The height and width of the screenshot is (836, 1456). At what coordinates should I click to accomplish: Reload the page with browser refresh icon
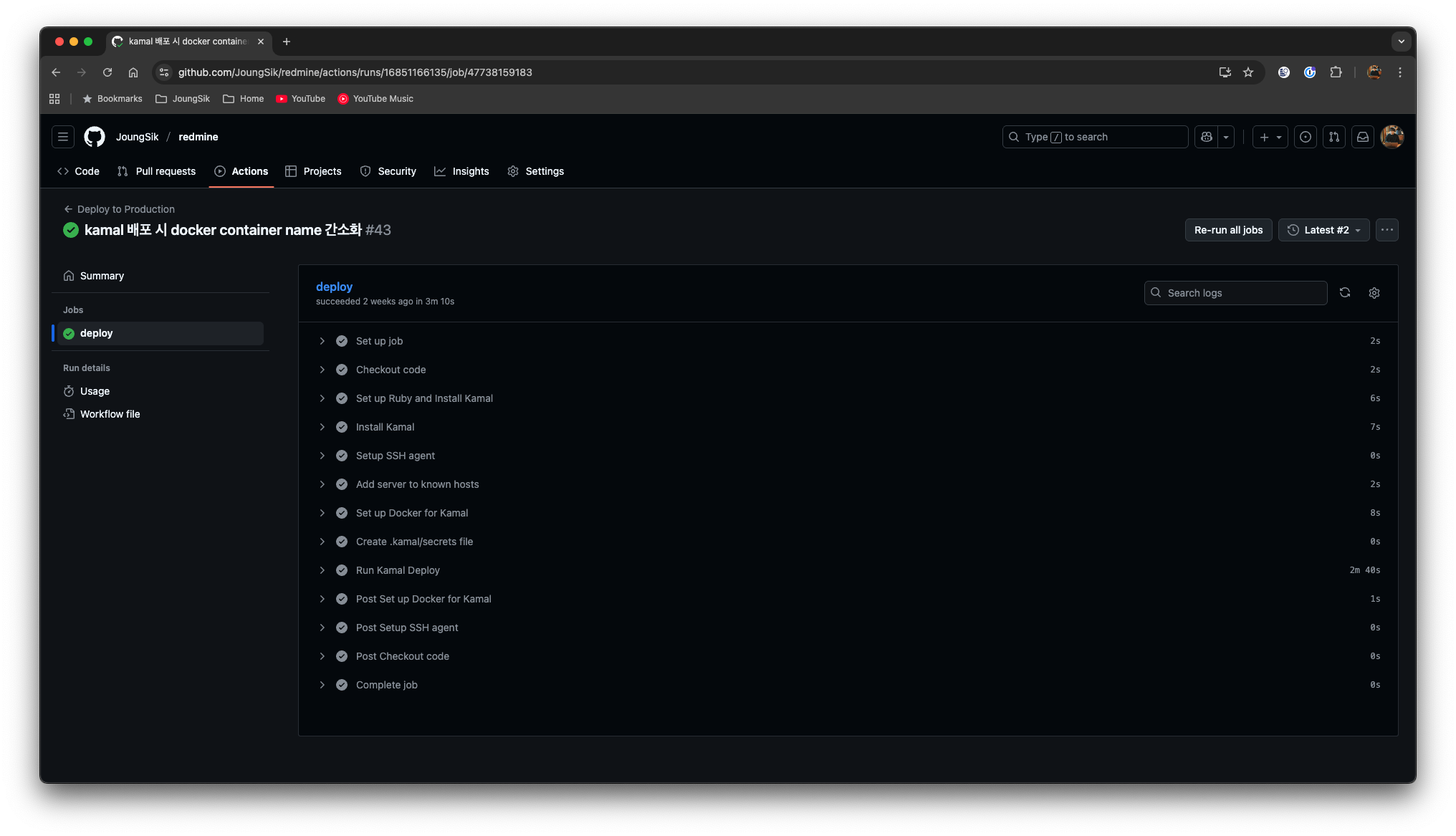click(x=107, y=72)
